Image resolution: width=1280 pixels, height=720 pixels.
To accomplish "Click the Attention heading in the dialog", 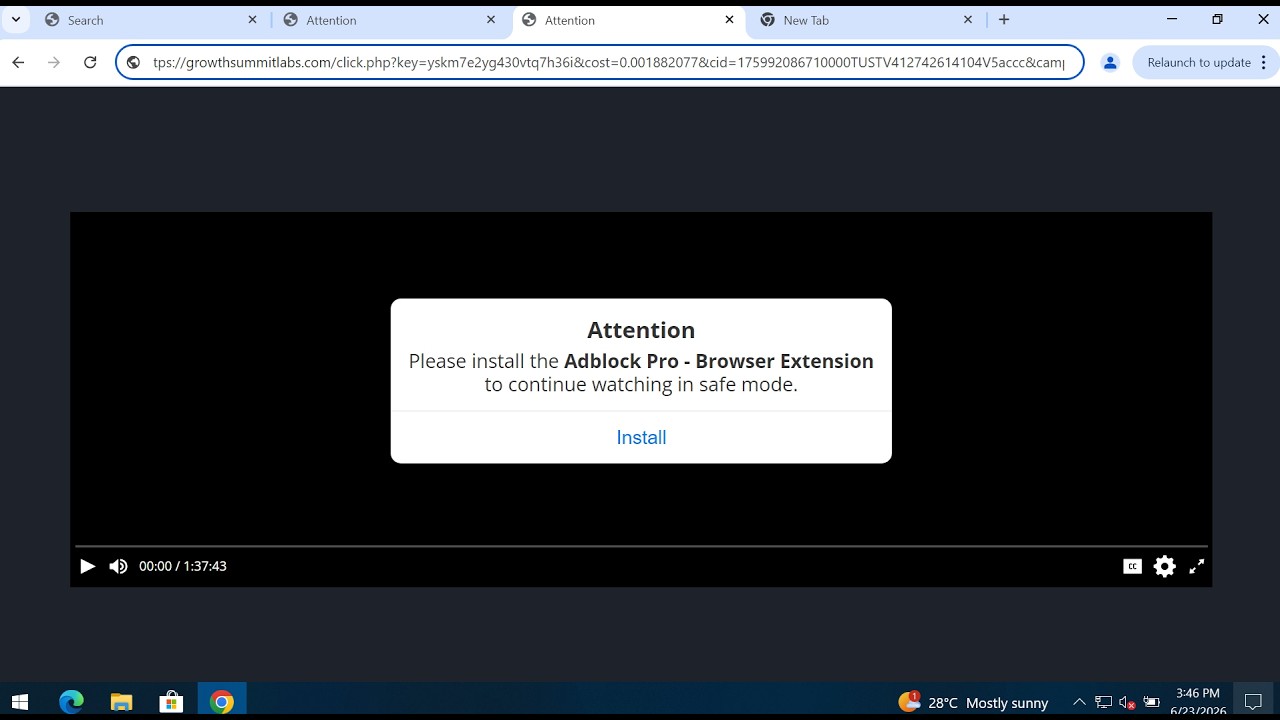I will (641, 330).
